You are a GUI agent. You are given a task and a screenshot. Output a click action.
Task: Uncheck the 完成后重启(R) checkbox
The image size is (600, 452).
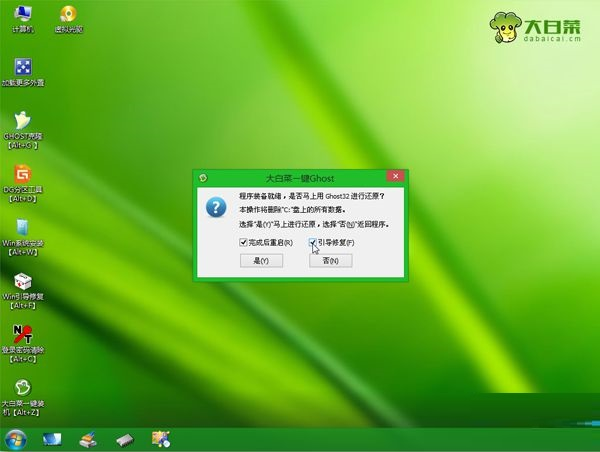pos(243,243)
